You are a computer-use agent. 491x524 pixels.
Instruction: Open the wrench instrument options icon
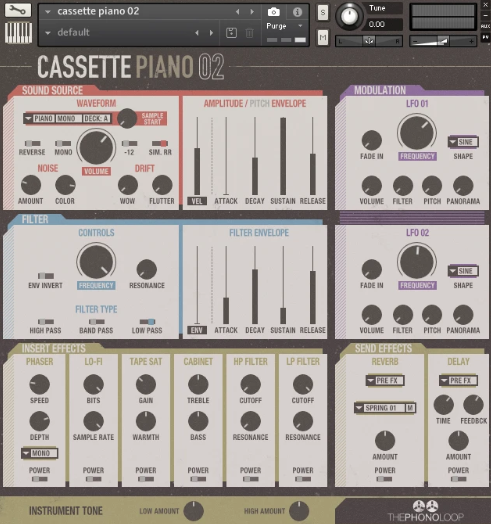click(18, 10)
